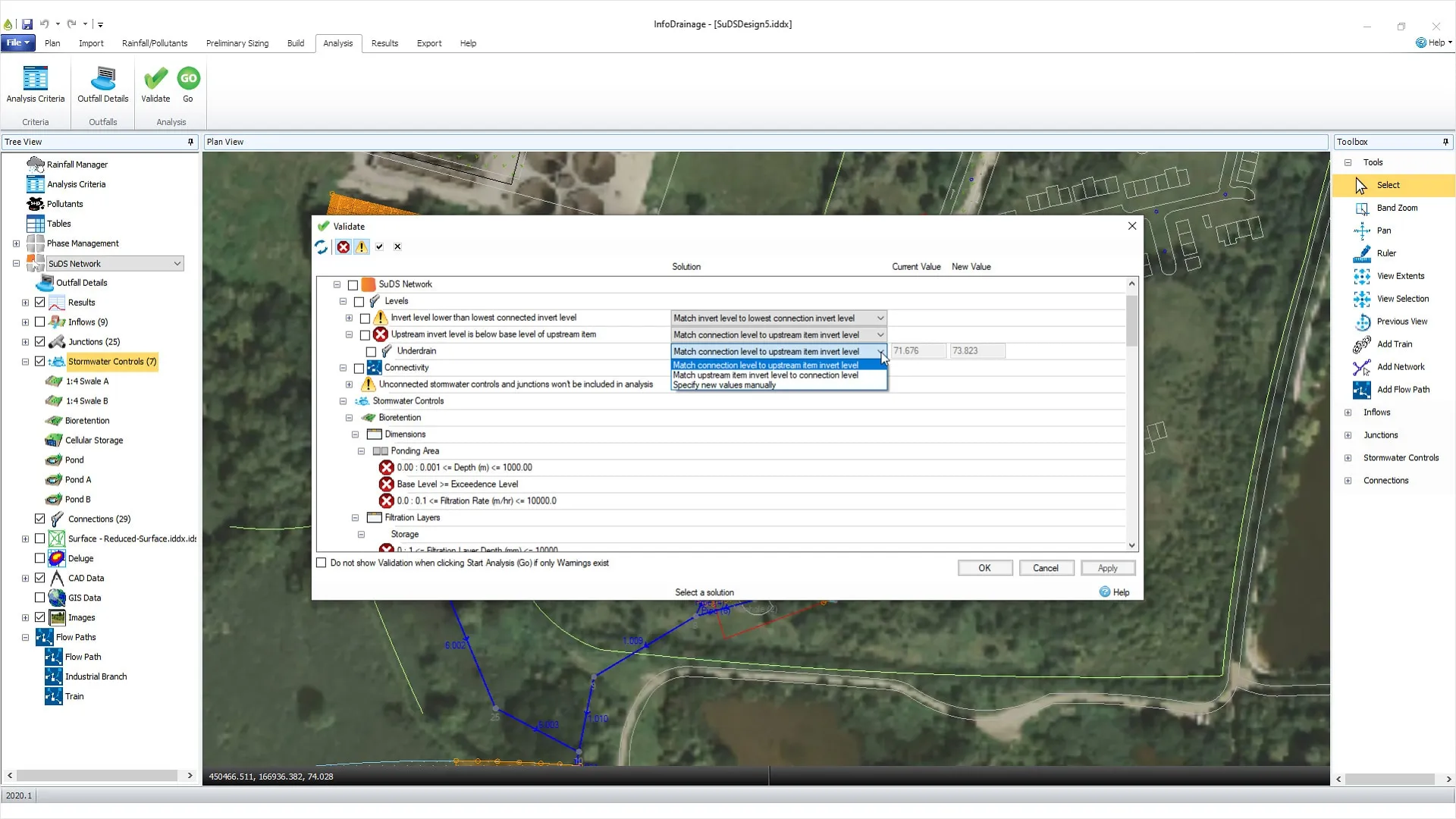This screenshot has width=1456, height=819.
Task: Click Add Flow Path tool
Action: click(x=1402, y=390)
